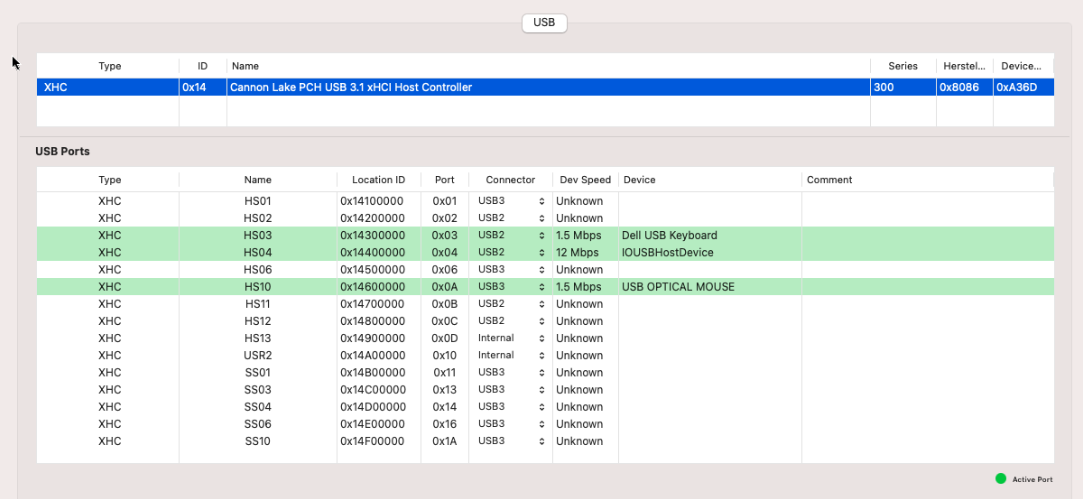This screenshot has height=499, width=1083.
Task: Click the Comment column header
Action: click(x=829, y=180)
